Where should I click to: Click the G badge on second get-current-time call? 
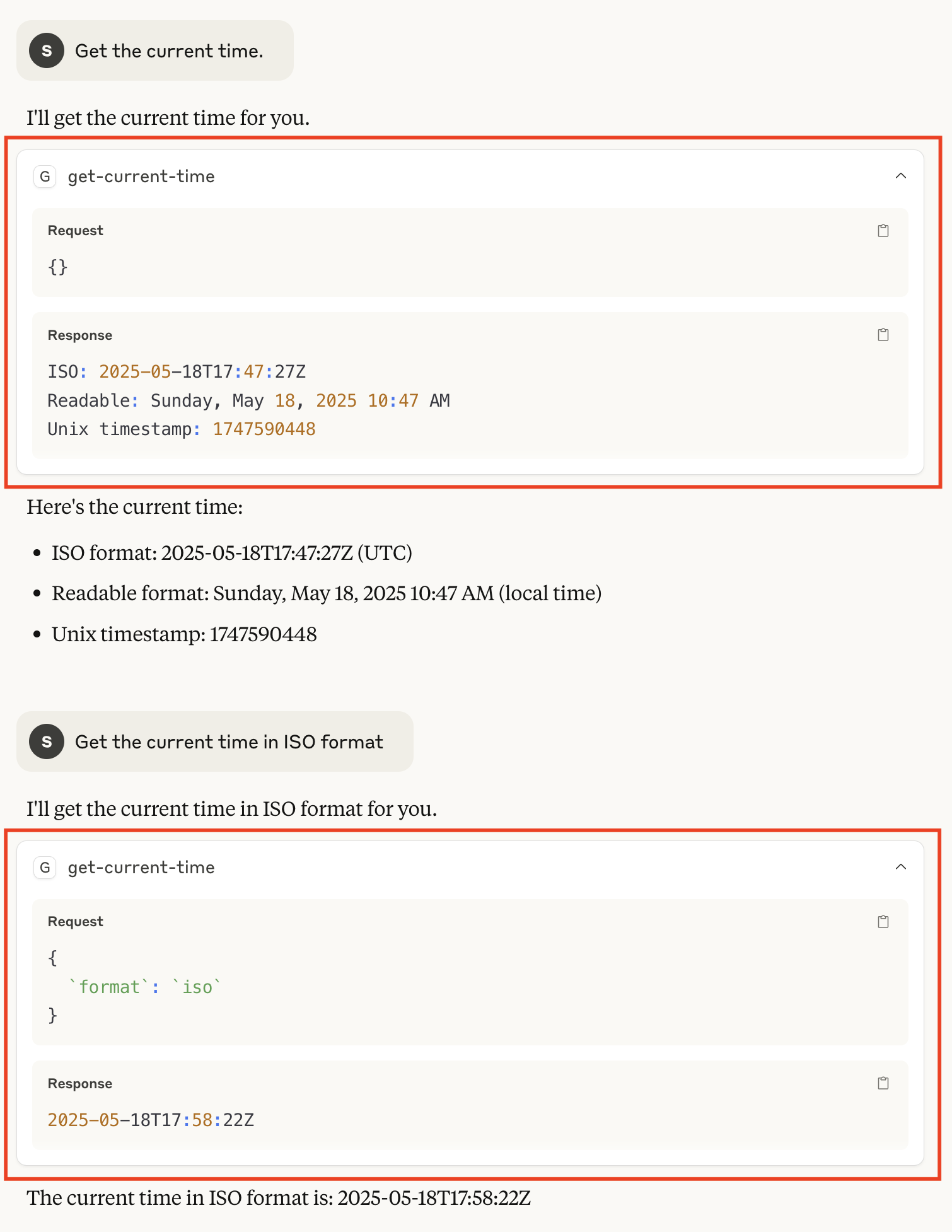tap(44, 868)
